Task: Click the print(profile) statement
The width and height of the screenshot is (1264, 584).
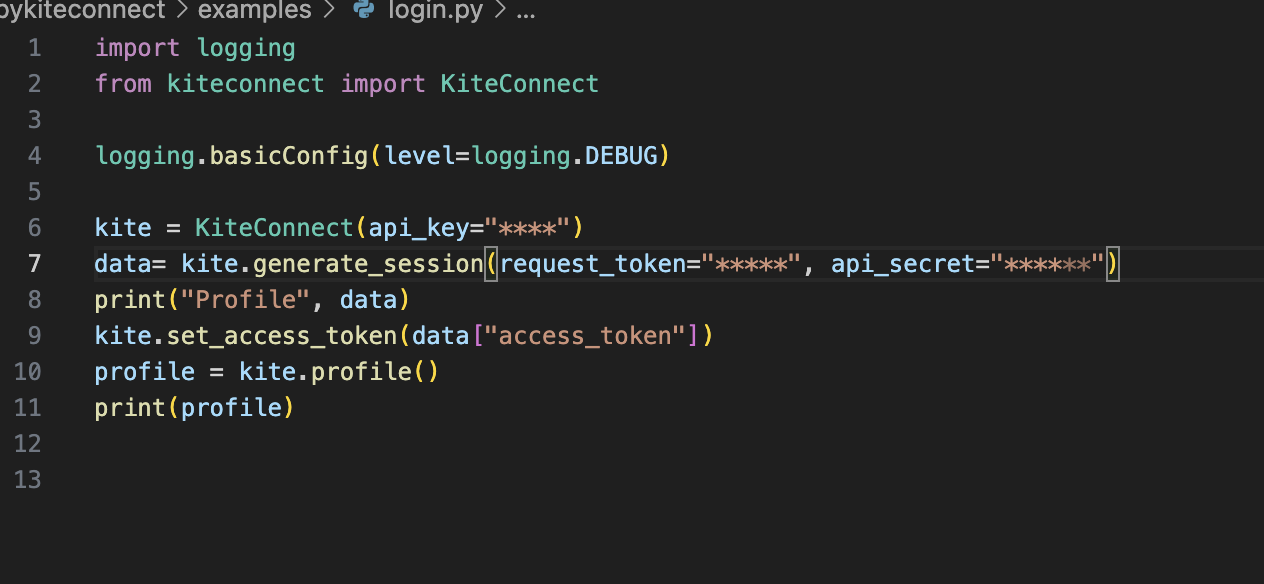Action: pos(195,408)
